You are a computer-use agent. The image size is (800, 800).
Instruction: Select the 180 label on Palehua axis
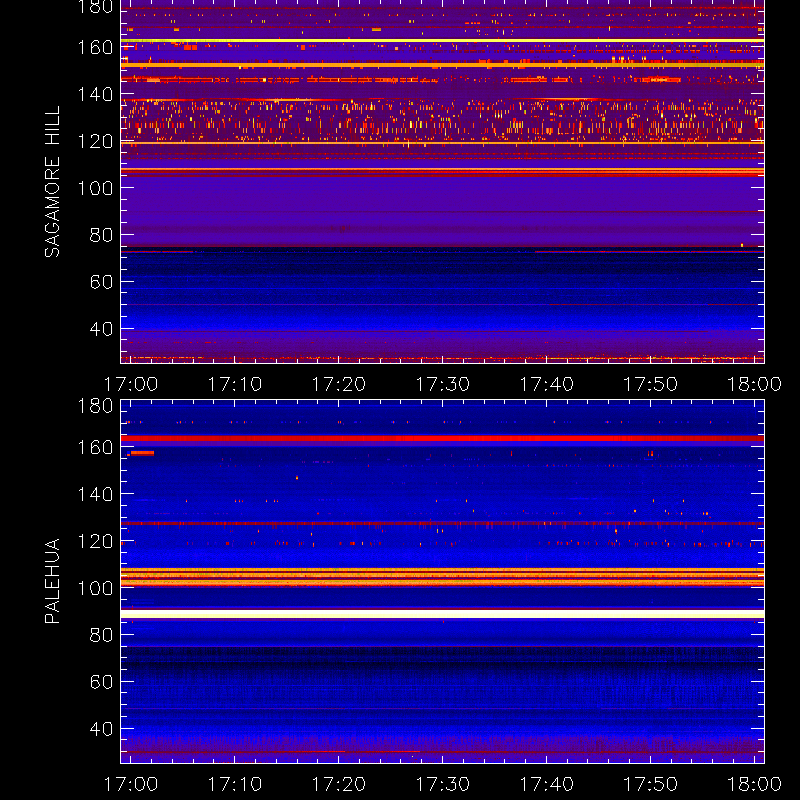click(95, 406)
